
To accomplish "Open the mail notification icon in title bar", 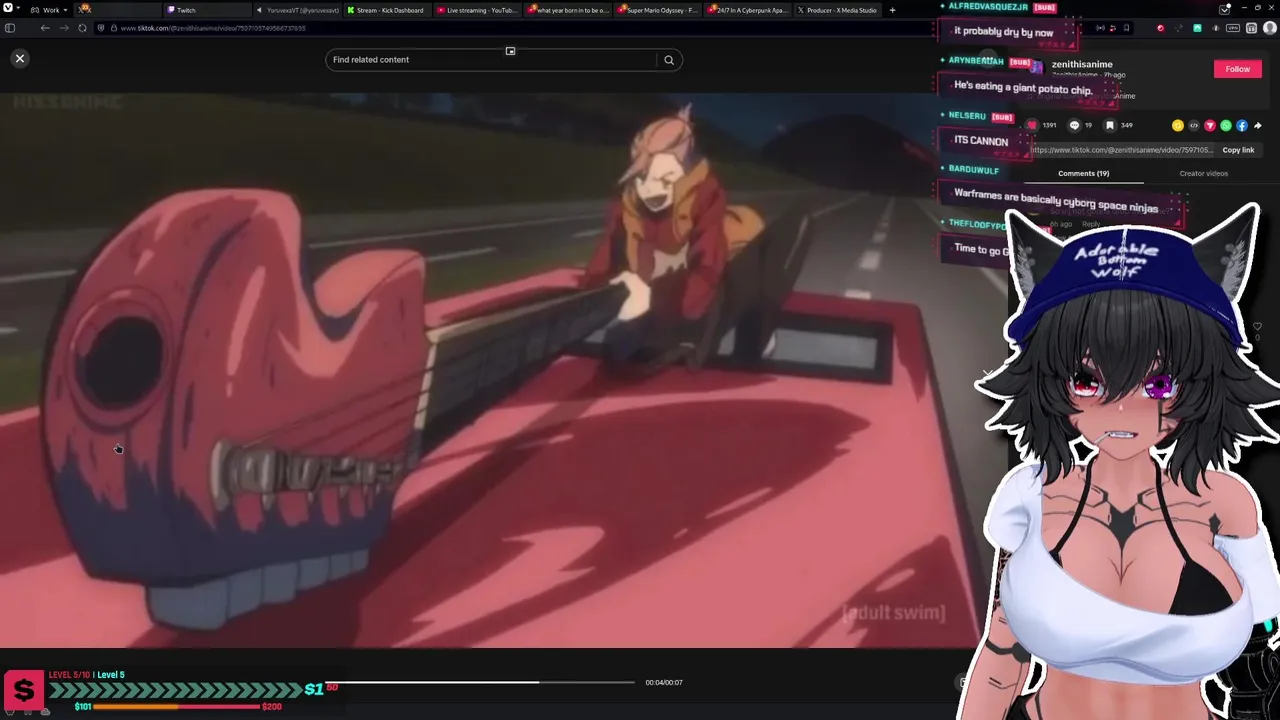I will [x=1225, y=9].
